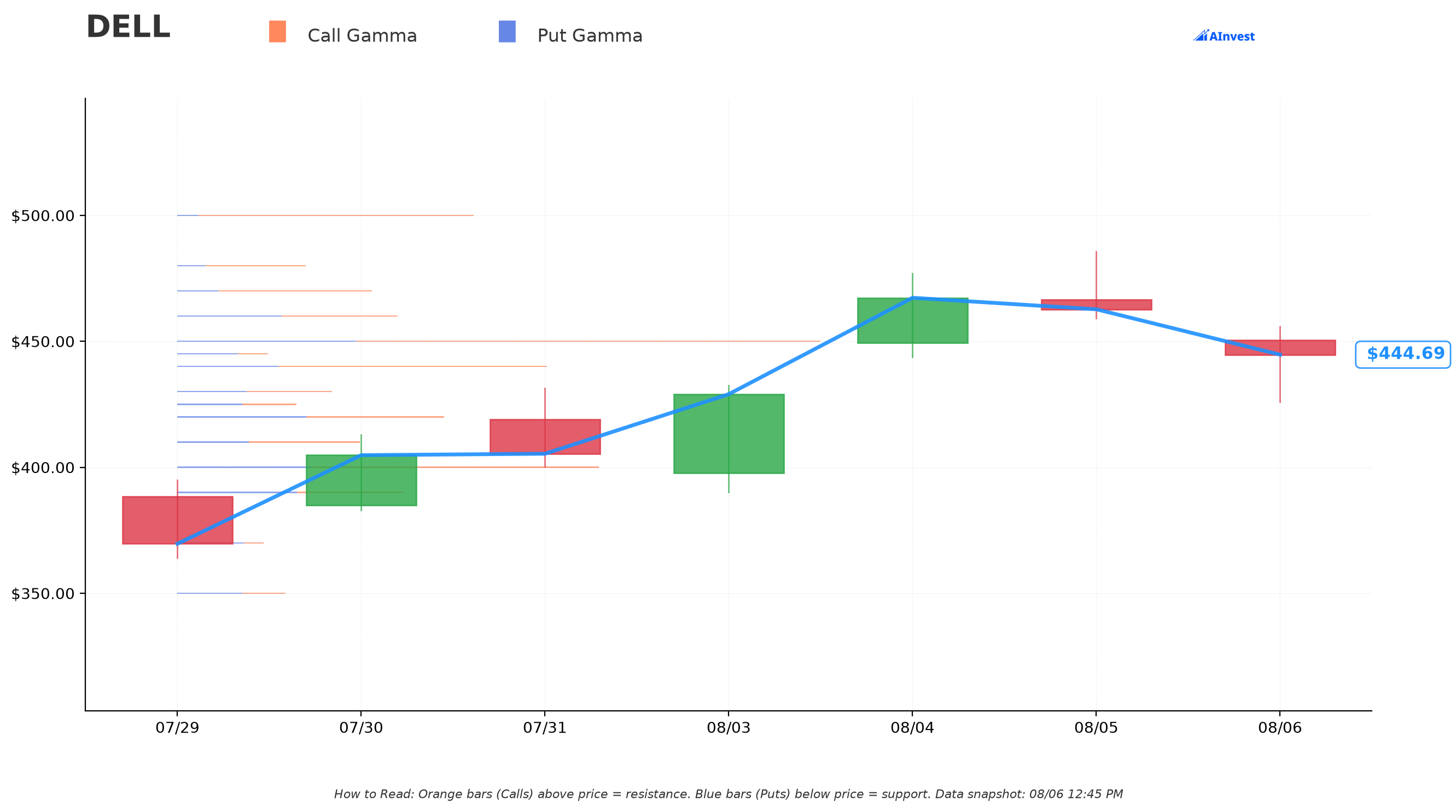Click the $444.69 current price label
Image resolution: width=1456 pixels, height=812 pixels.
[x=1403, y=354]
